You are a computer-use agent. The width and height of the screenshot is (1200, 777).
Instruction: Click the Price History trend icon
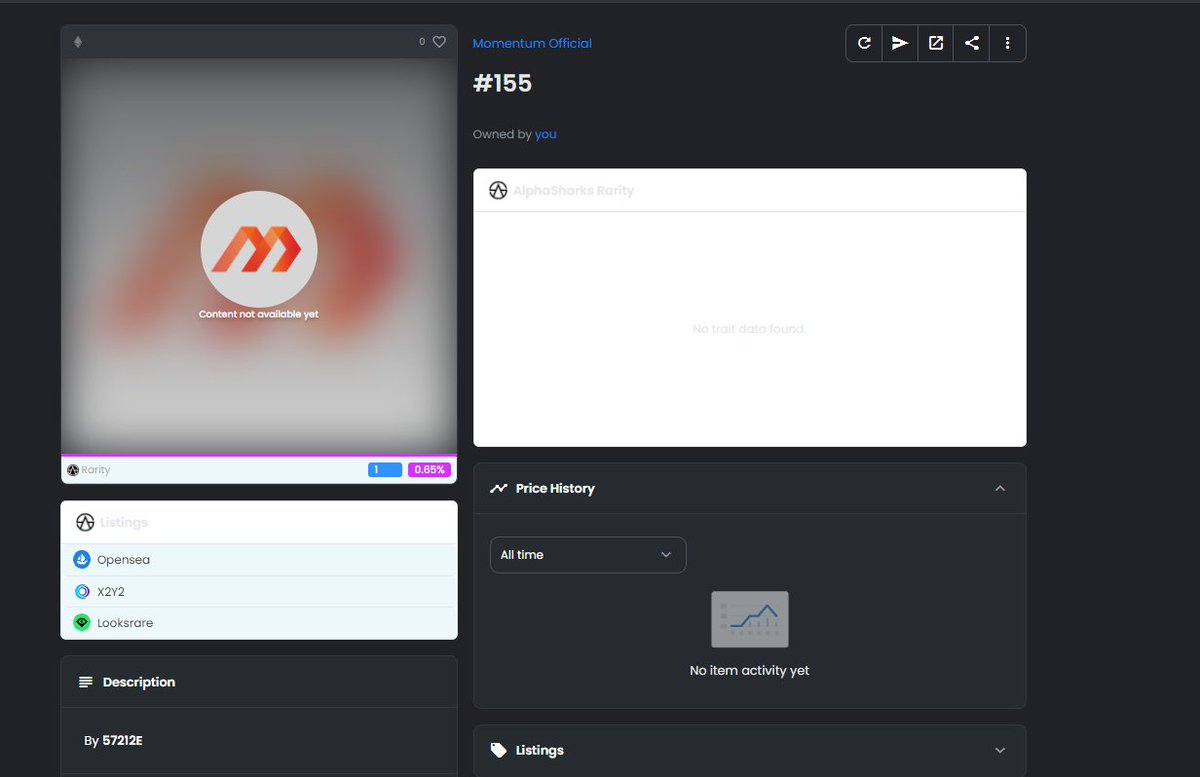(499, 489)
